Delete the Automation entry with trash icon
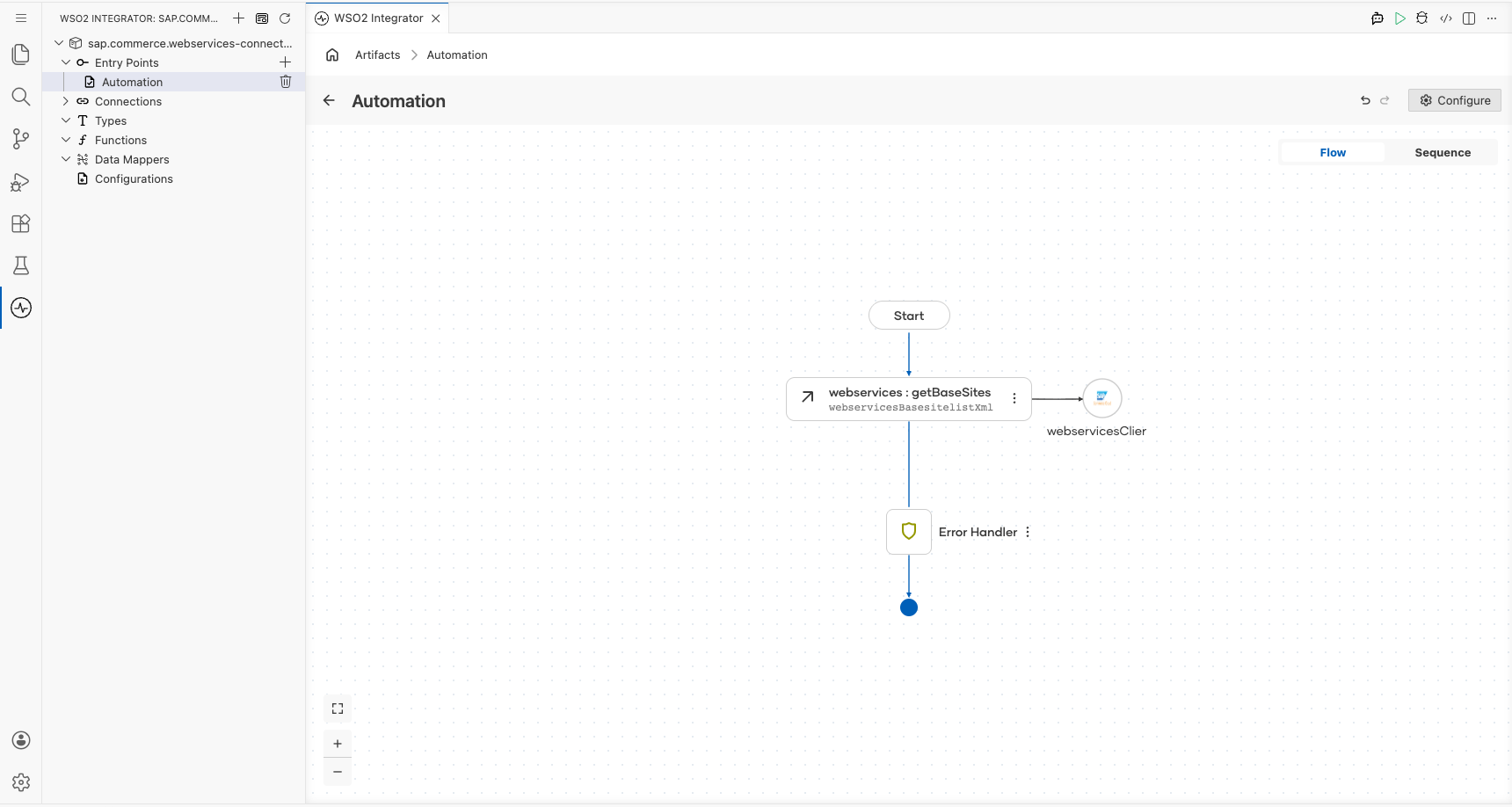This screenshot has width=1512, height=807. pyautogui.click(x=286, y=82)
